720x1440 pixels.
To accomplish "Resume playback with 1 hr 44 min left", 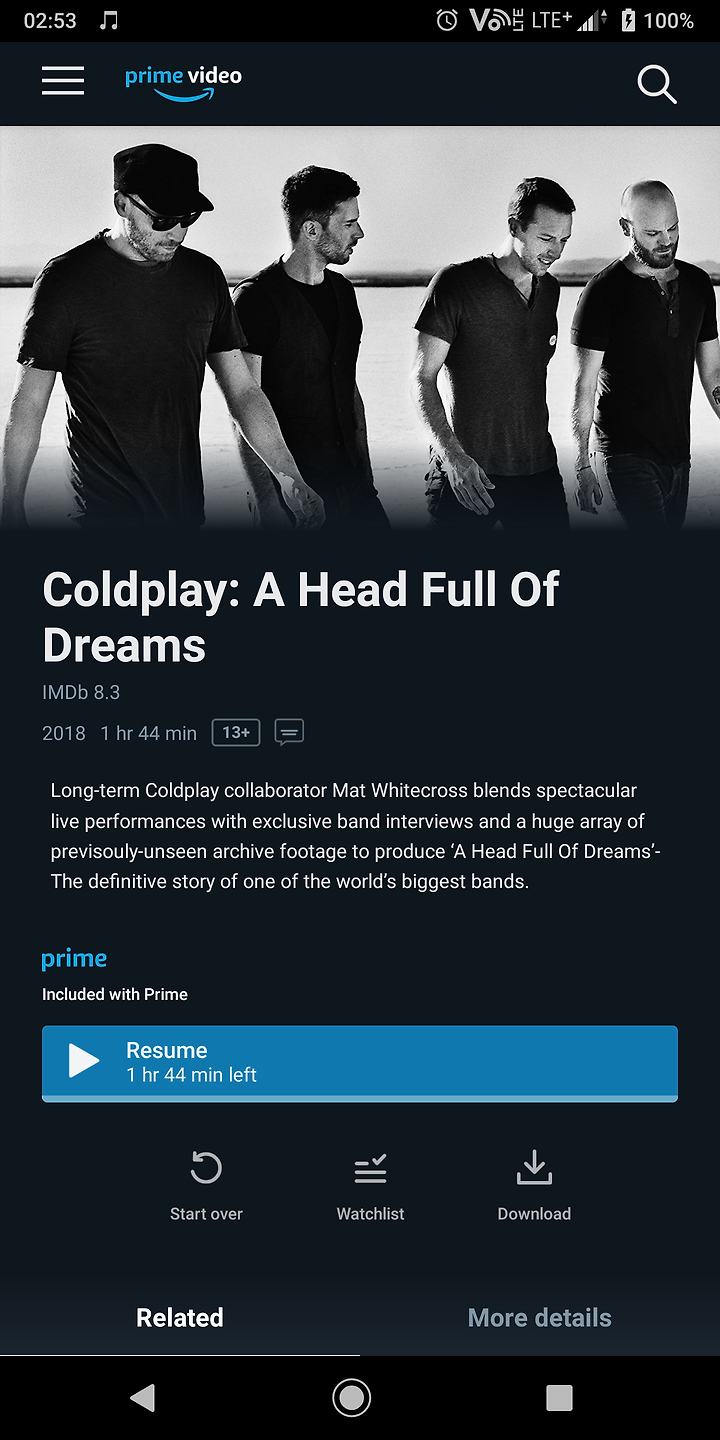I will (360, 1062).
